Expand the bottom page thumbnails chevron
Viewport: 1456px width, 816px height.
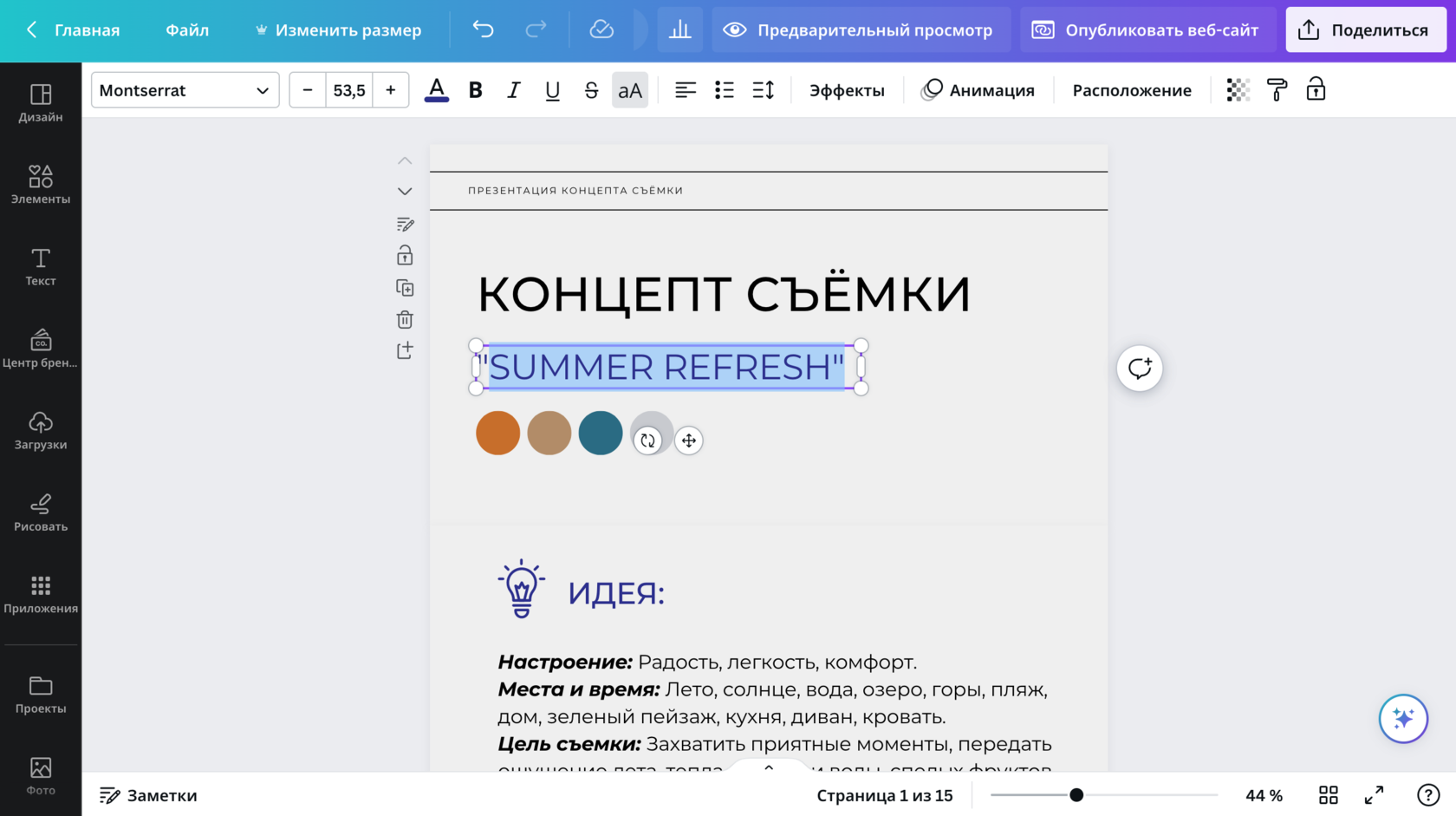click(x=769, y=768)
